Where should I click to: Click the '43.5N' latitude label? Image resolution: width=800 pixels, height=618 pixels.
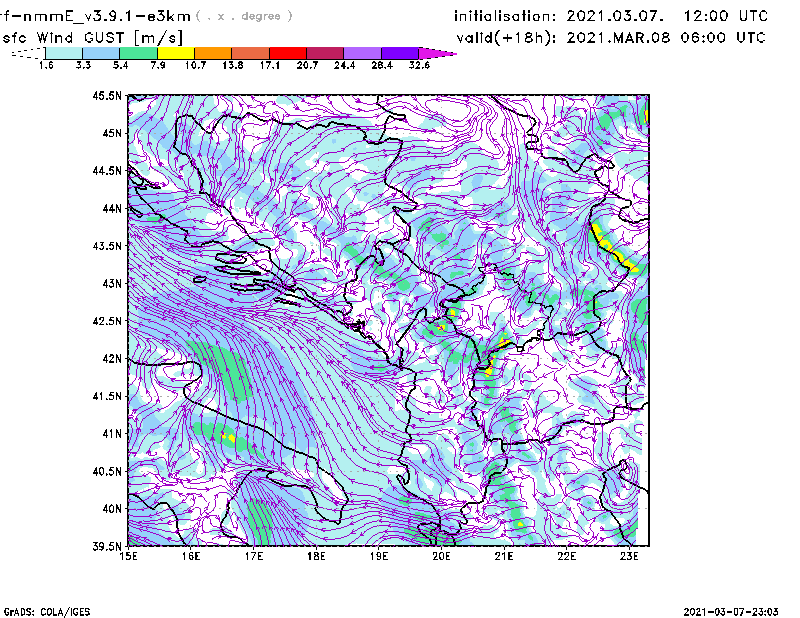pyautogui.click(x=107, y=246)
